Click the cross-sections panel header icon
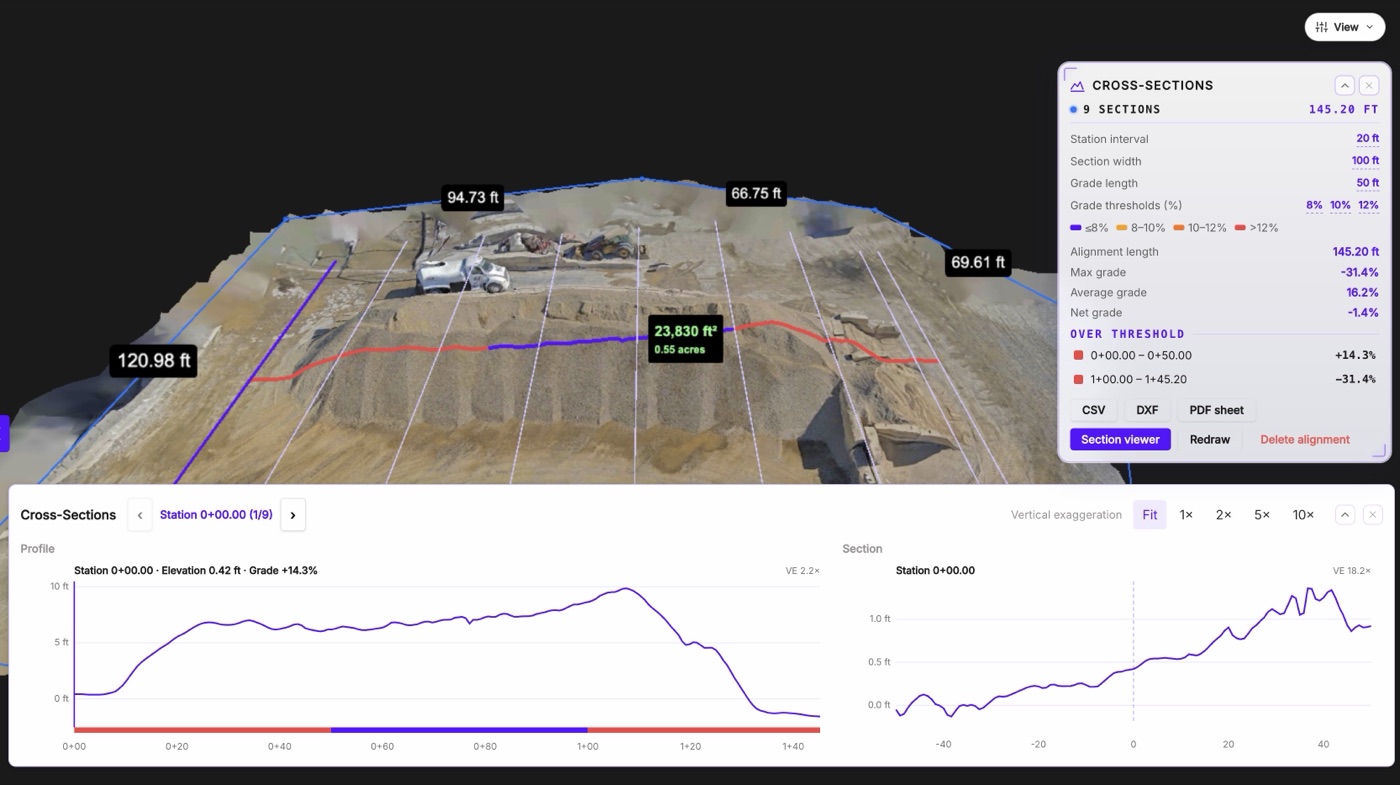The width and height of the screenshot is (1400, 785). coord(1077,86)
